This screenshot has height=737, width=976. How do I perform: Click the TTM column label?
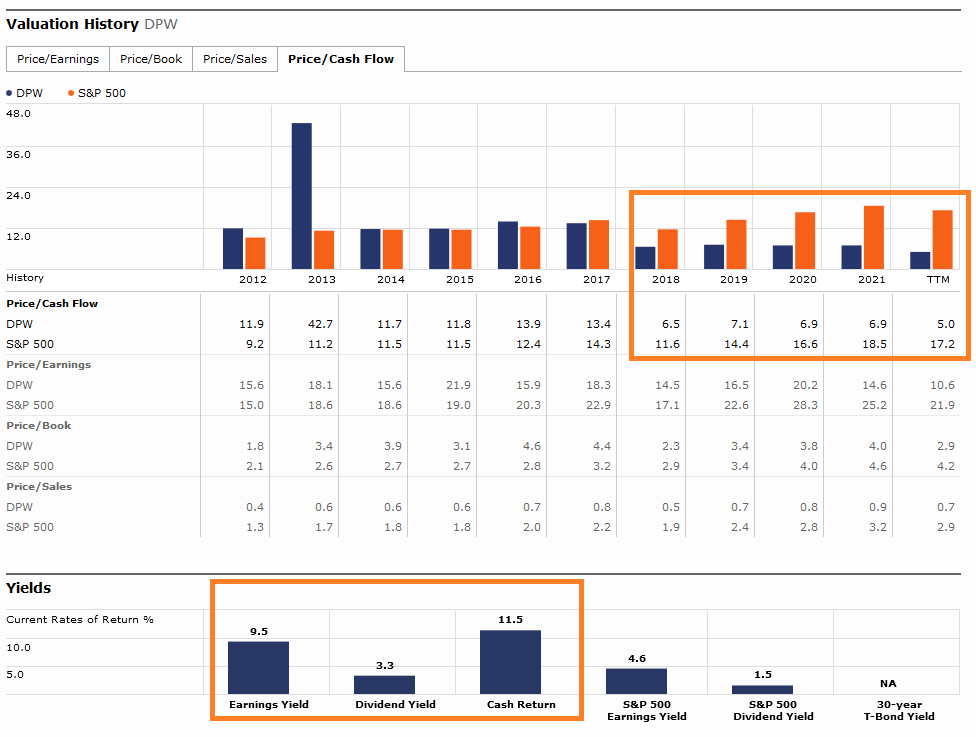[x=938, y=279]
